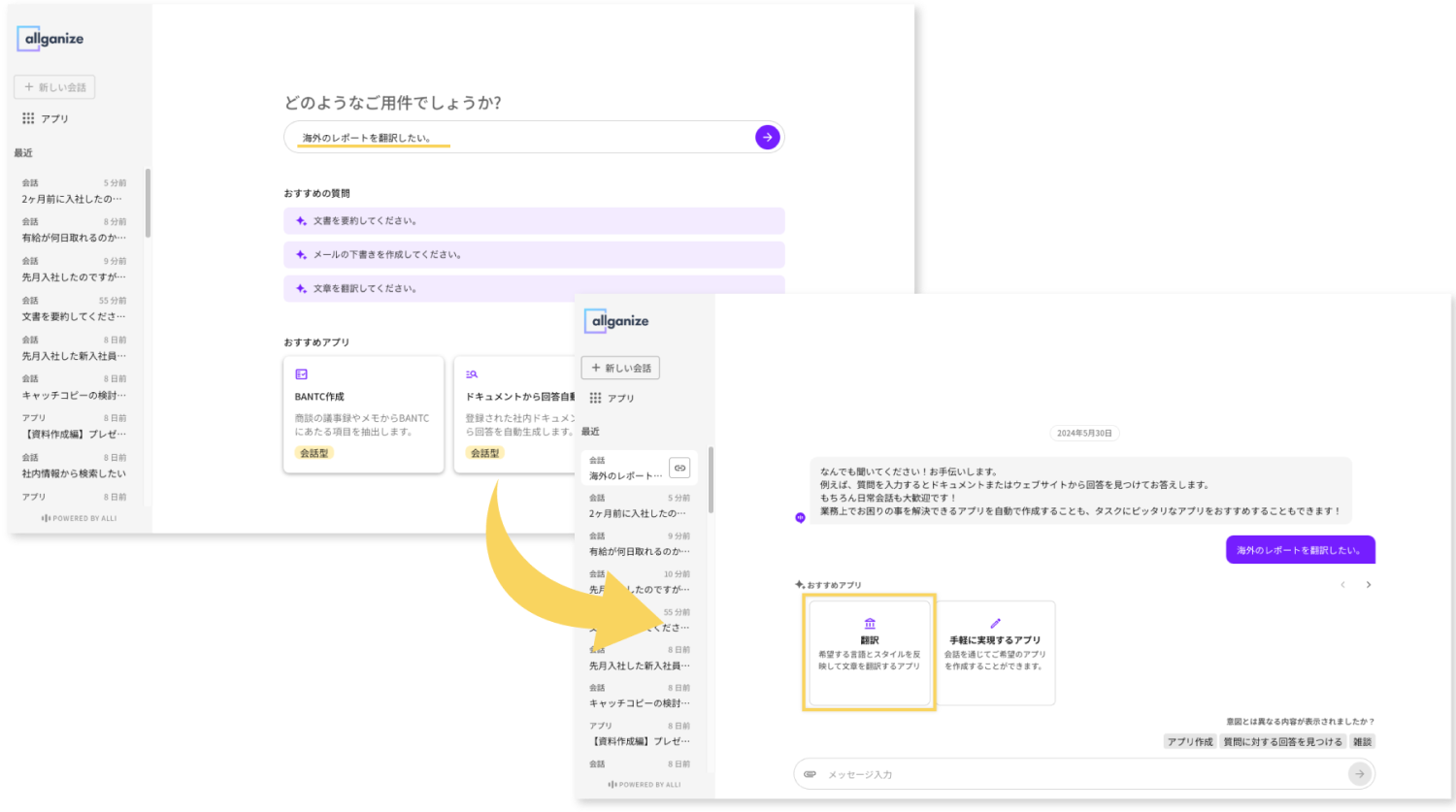Open the 8 分前 有給が何日取れるのか conversation in back window
The image size is (1456, 812).
coord(75,230)
